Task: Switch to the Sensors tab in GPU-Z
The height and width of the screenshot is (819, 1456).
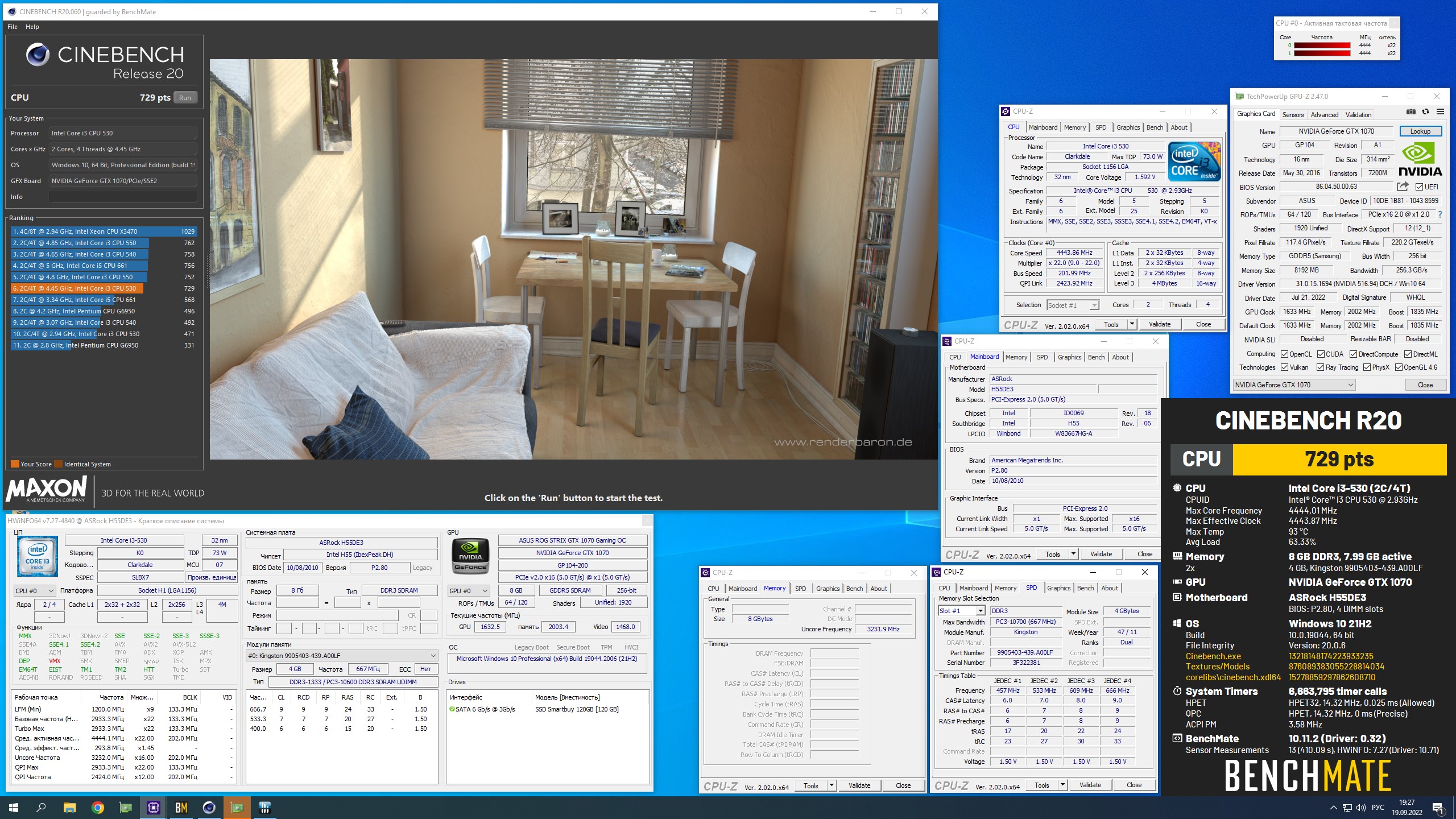Action: tap(1292, 114)
